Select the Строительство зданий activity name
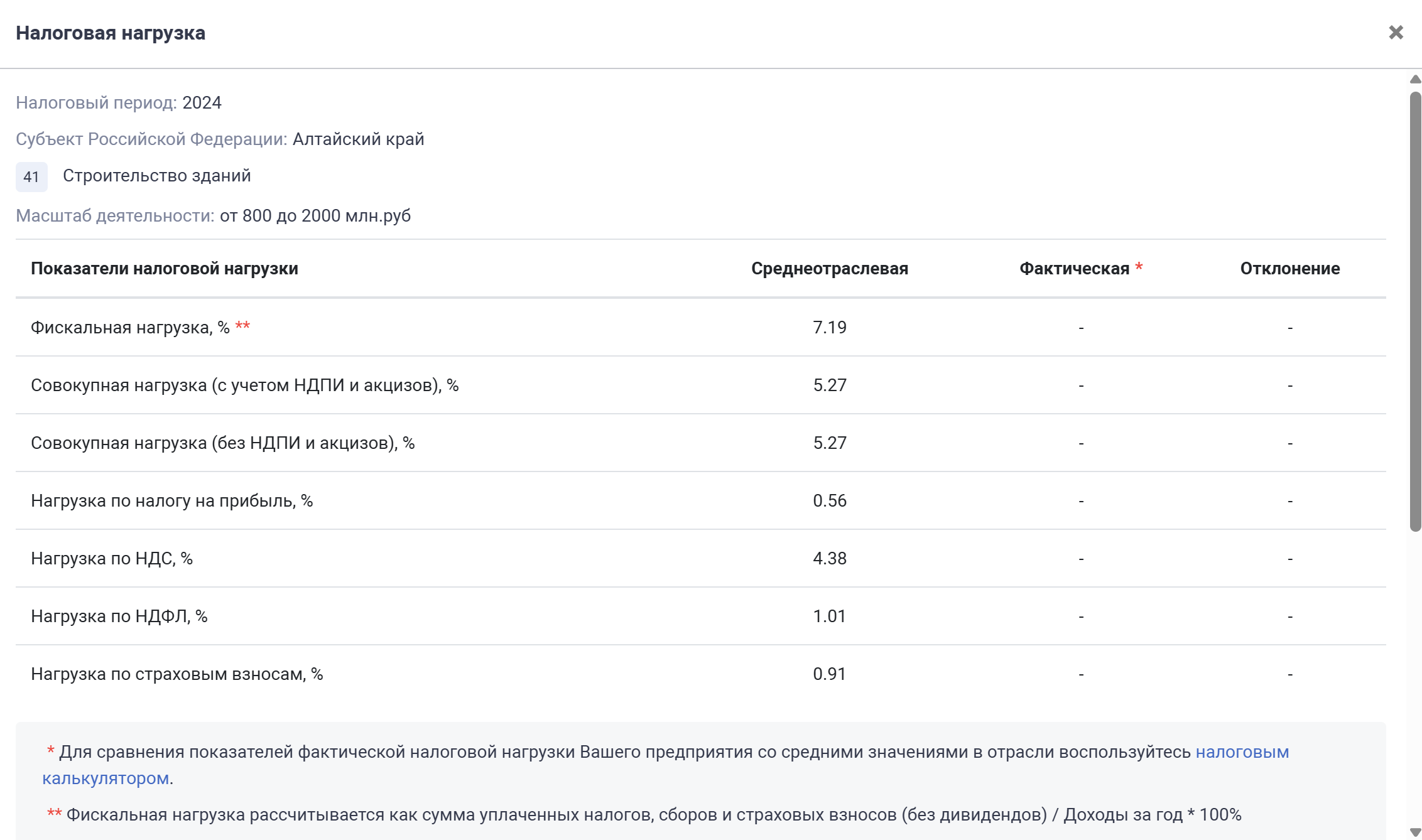The image size is (1422, 840). coord(157,176)
